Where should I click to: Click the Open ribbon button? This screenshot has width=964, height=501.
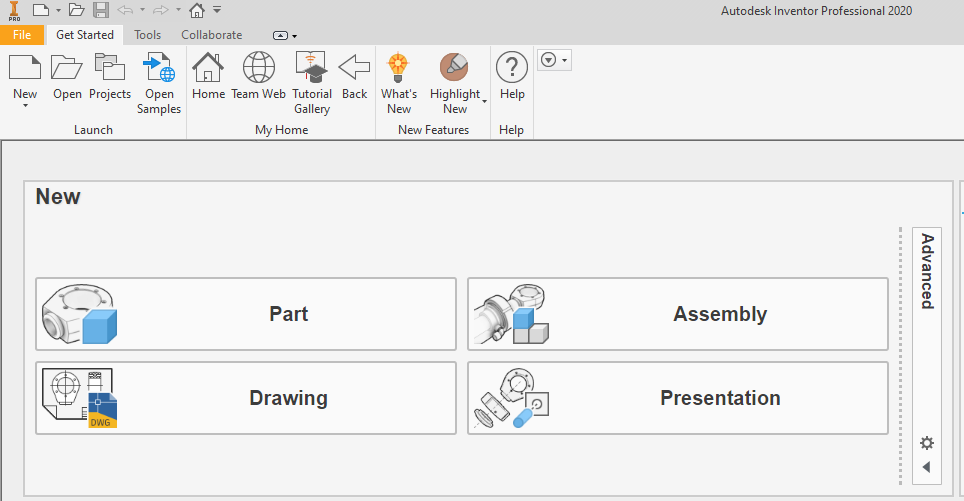coord(67,77)
